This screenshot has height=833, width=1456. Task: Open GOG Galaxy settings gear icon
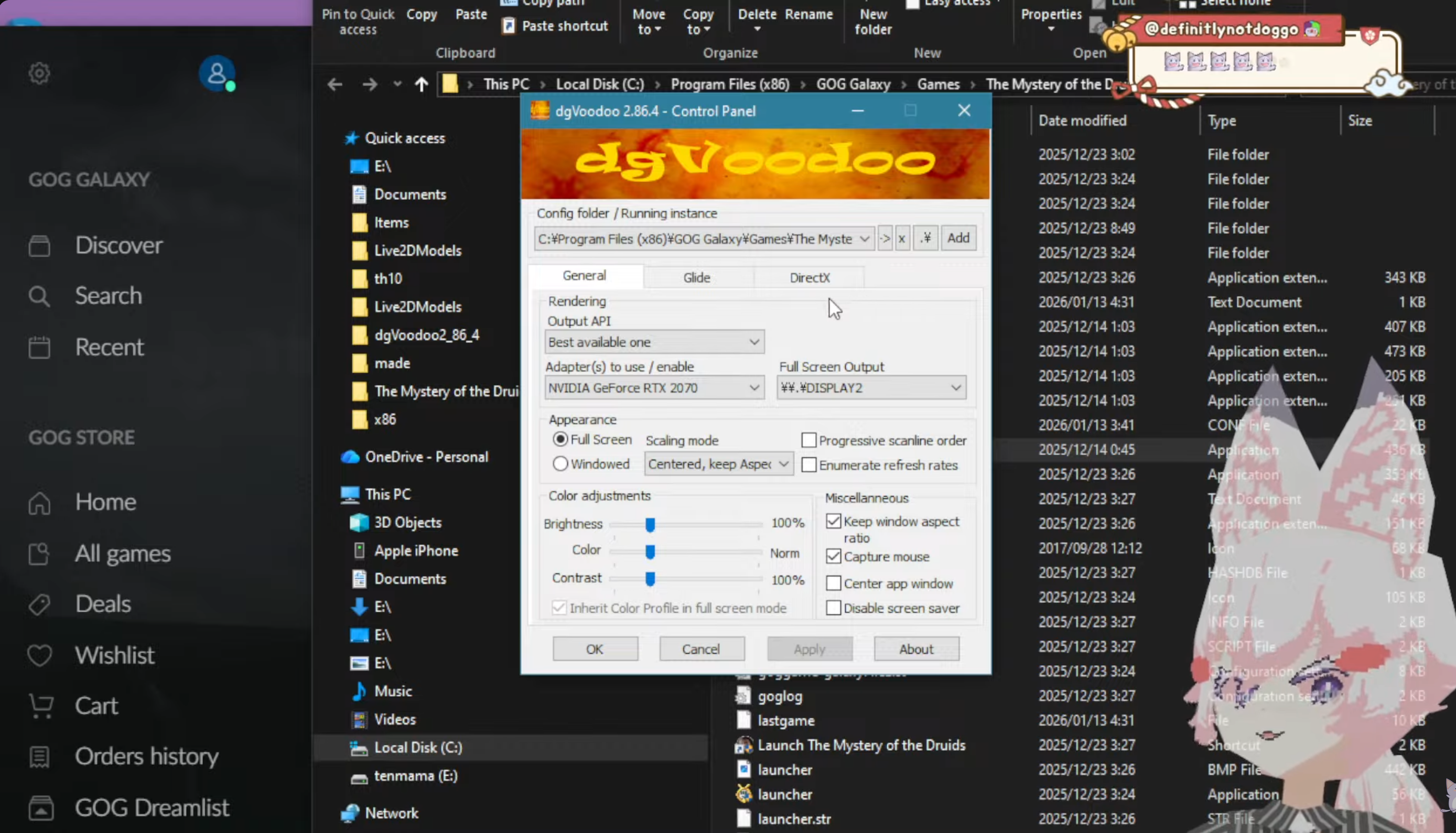(x=39, y=73)
